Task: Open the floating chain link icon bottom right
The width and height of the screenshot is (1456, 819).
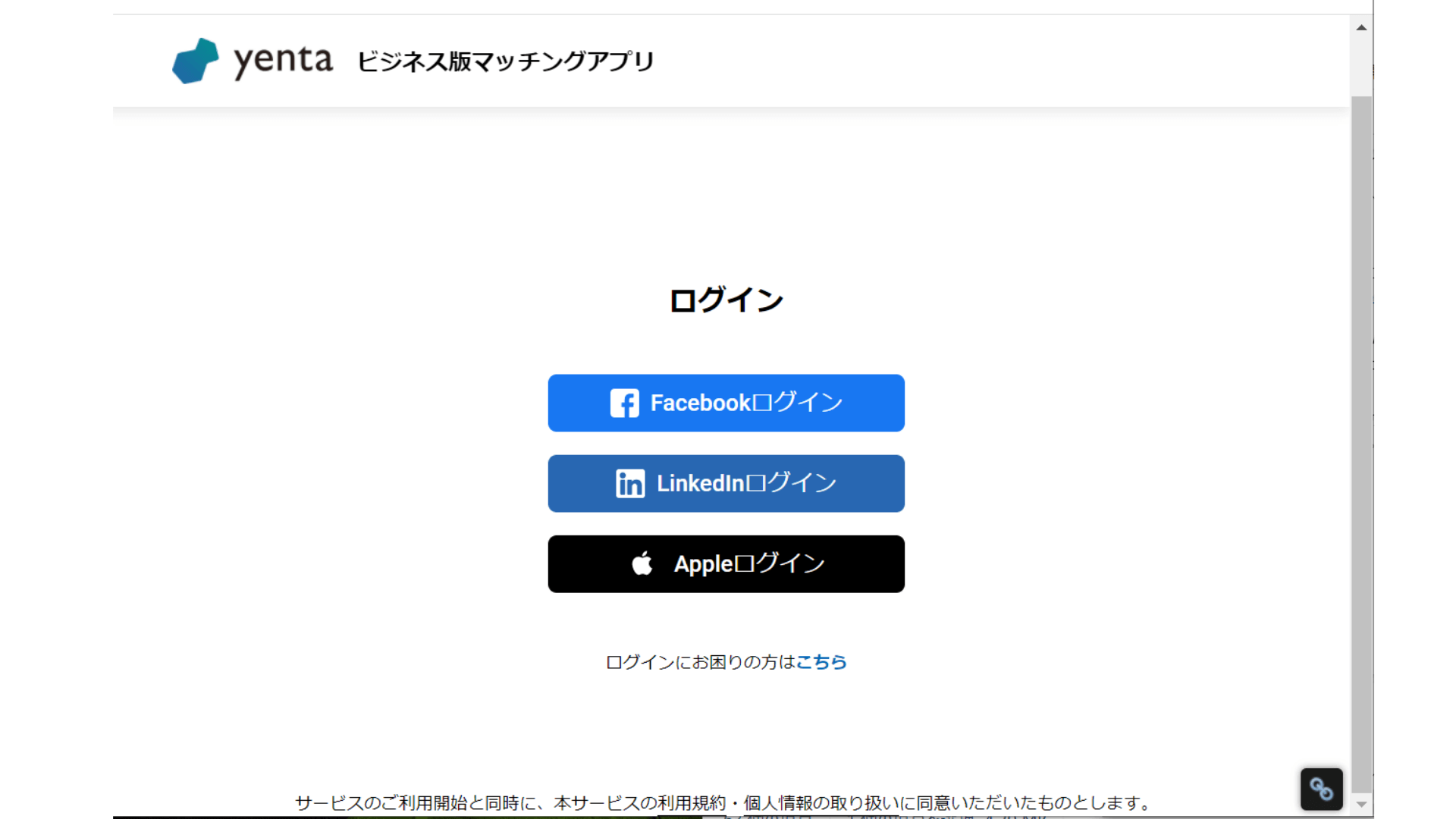Action: pyautogui.click(x=1321, y=789)
